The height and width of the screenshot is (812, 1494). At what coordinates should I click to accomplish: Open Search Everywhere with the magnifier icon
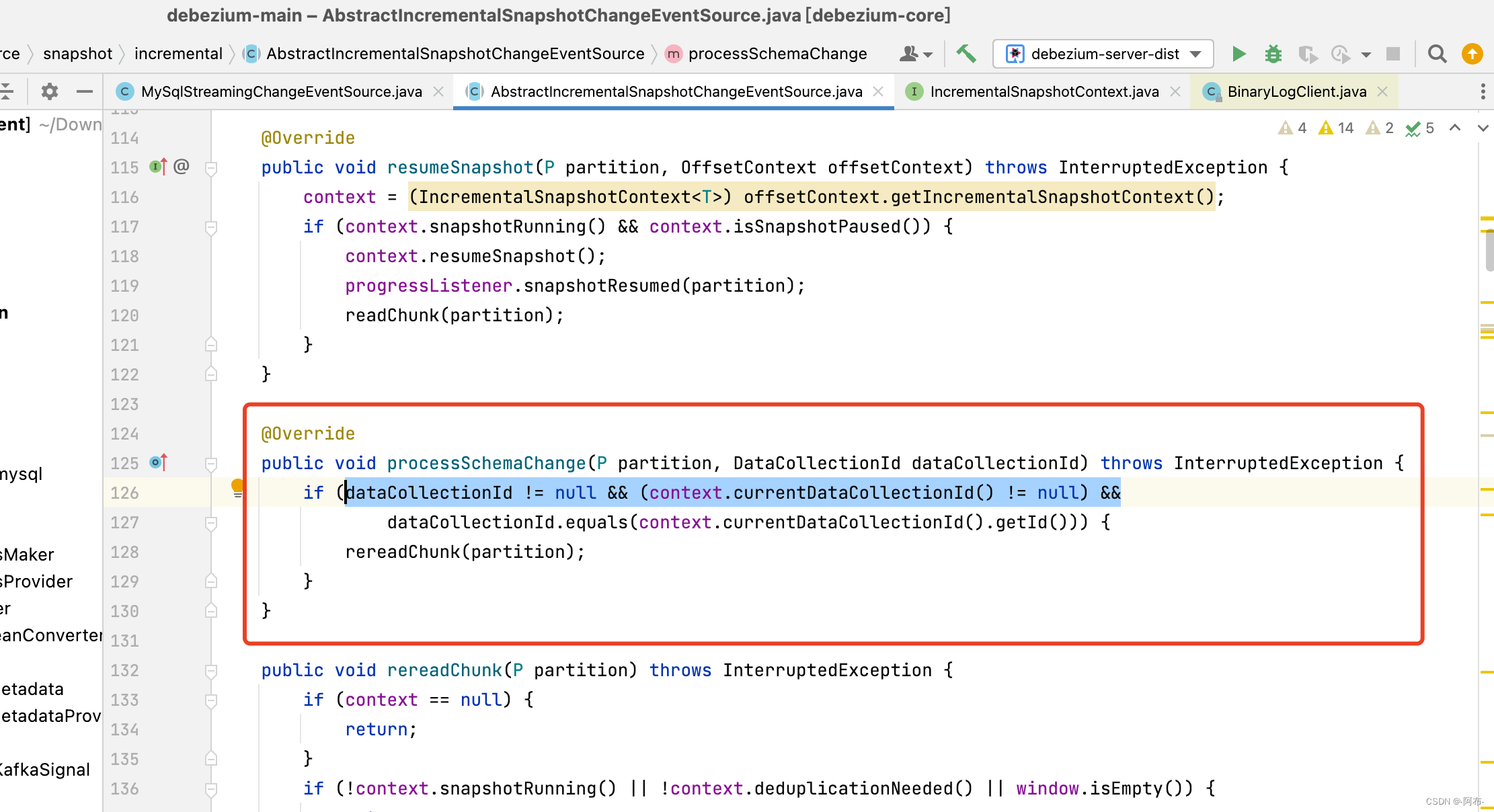[x=1438, y=54]
